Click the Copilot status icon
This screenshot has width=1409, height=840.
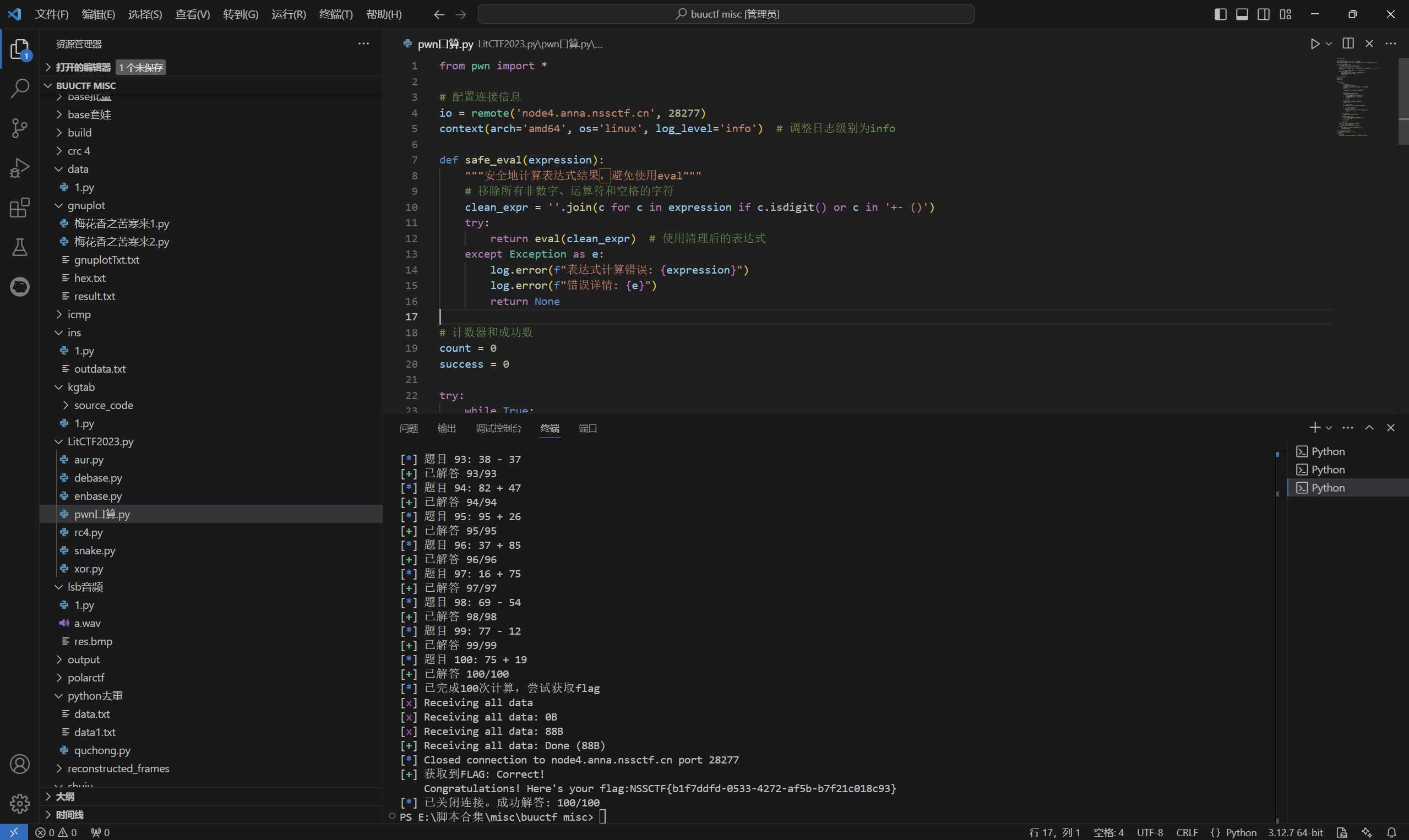tap(1367, 832)
